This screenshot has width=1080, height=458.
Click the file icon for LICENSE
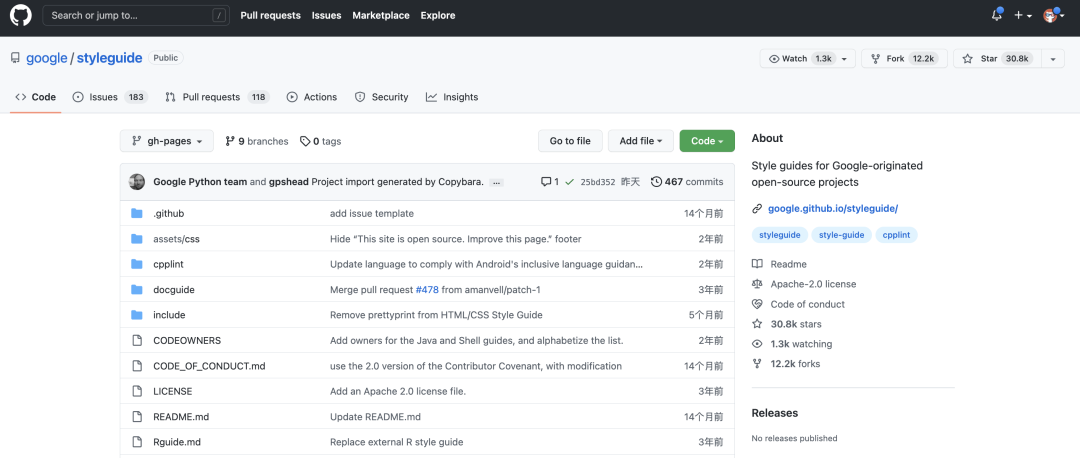pyautogui.click(x=136, y=391)
